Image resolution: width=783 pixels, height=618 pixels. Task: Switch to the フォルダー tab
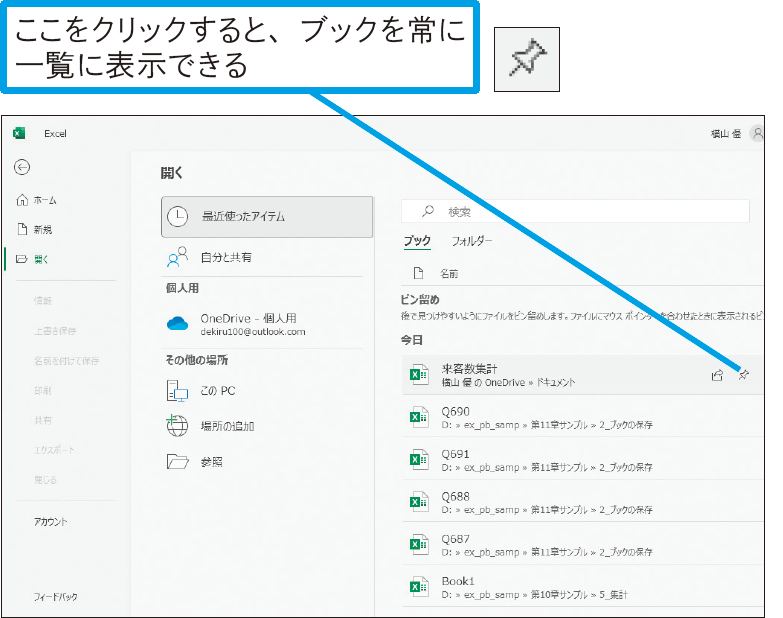(x=471, y=241)
